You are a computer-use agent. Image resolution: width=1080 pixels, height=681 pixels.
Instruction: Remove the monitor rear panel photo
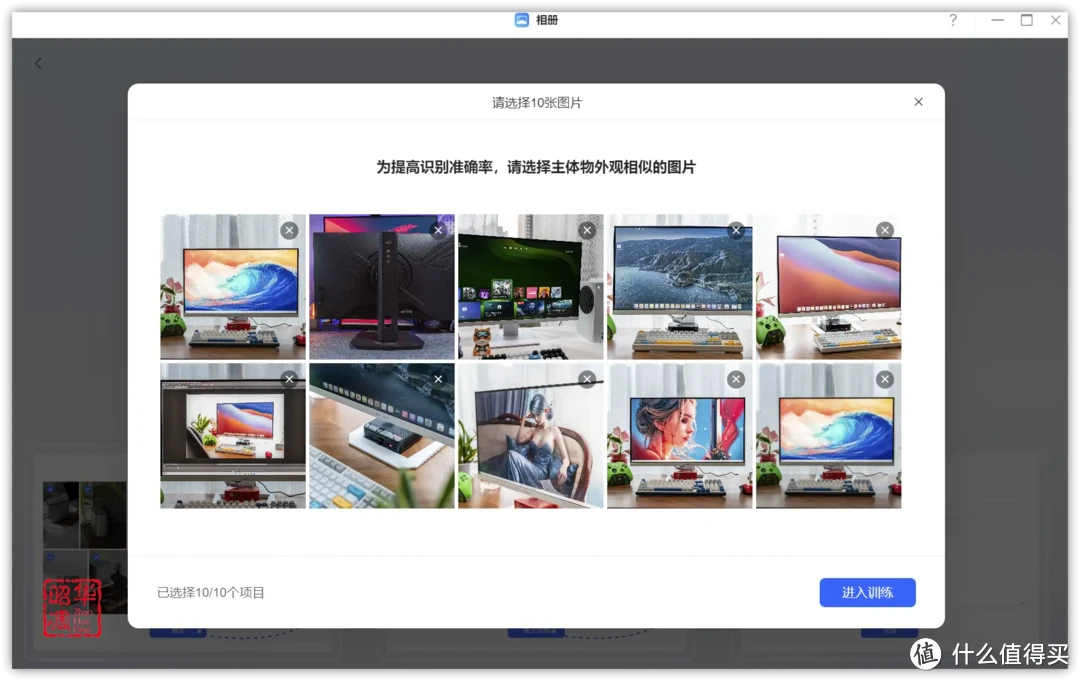coord(438,230)
